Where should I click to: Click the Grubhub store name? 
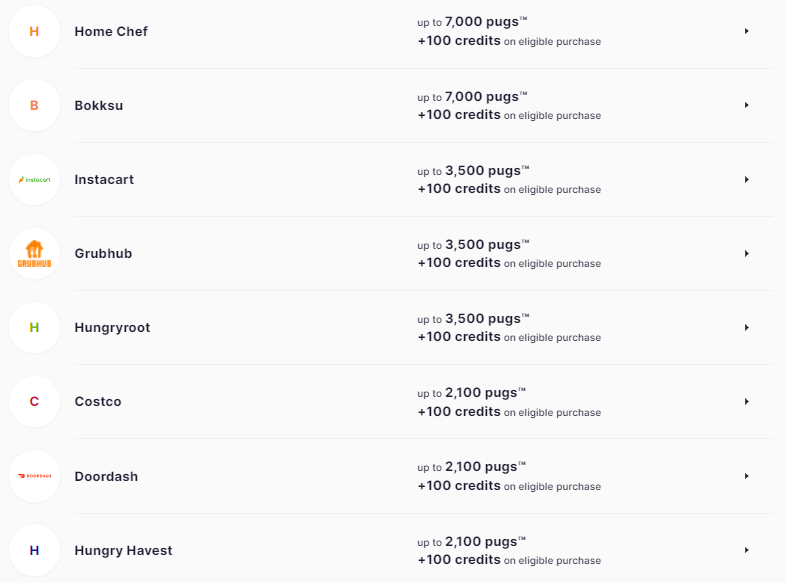[x=103, y=254]
